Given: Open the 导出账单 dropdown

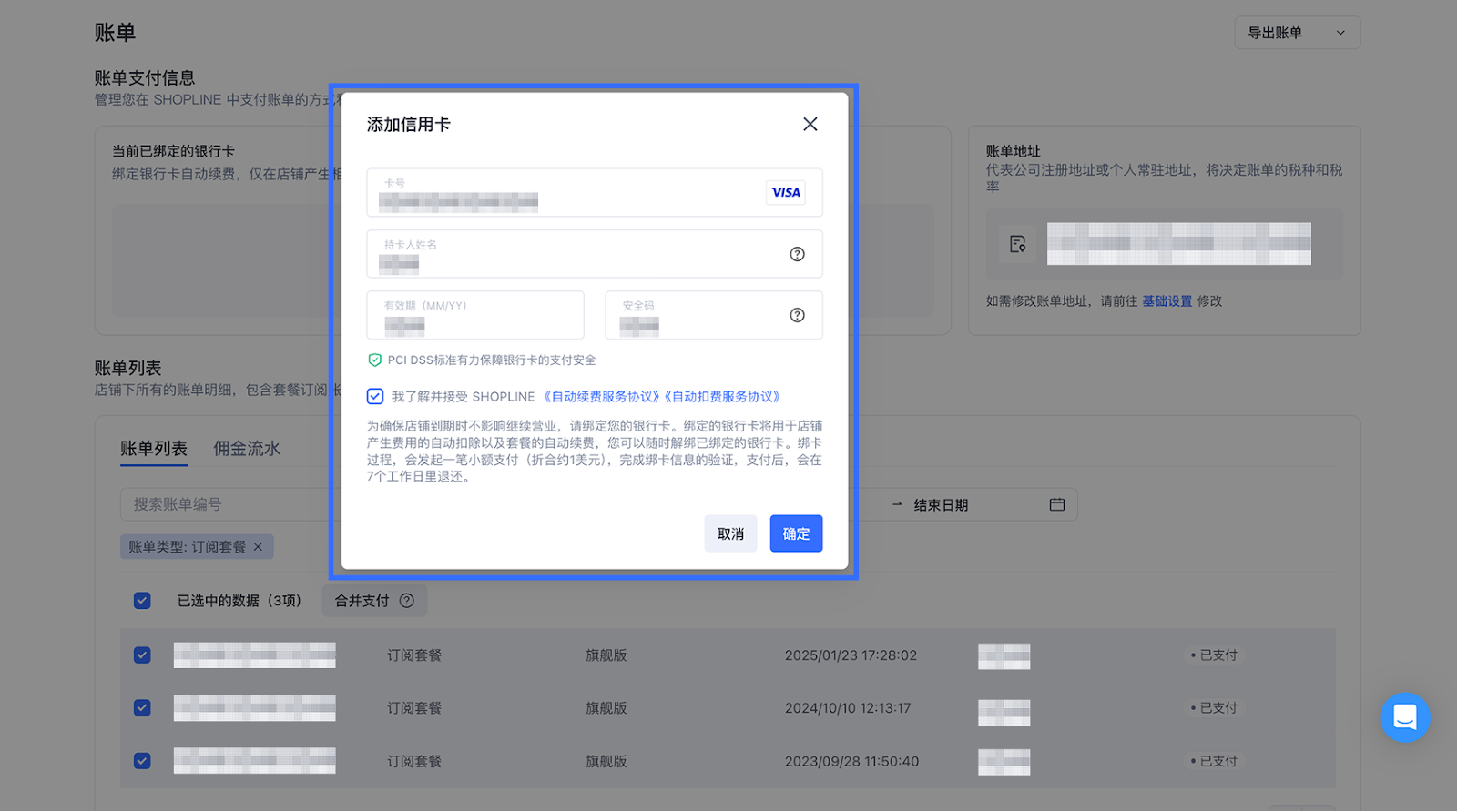Looking at the screenshot, I should point(1298,33).
